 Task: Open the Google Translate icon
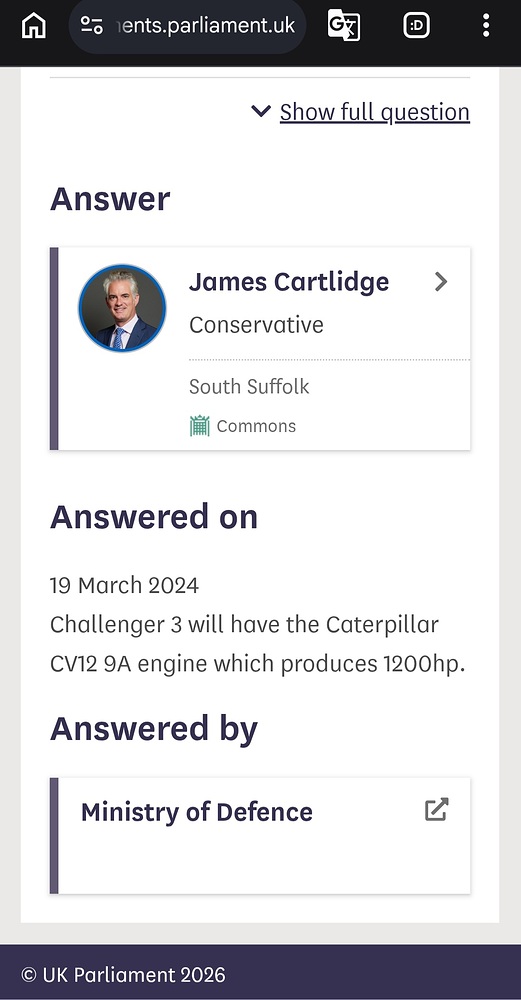[344, 26]
